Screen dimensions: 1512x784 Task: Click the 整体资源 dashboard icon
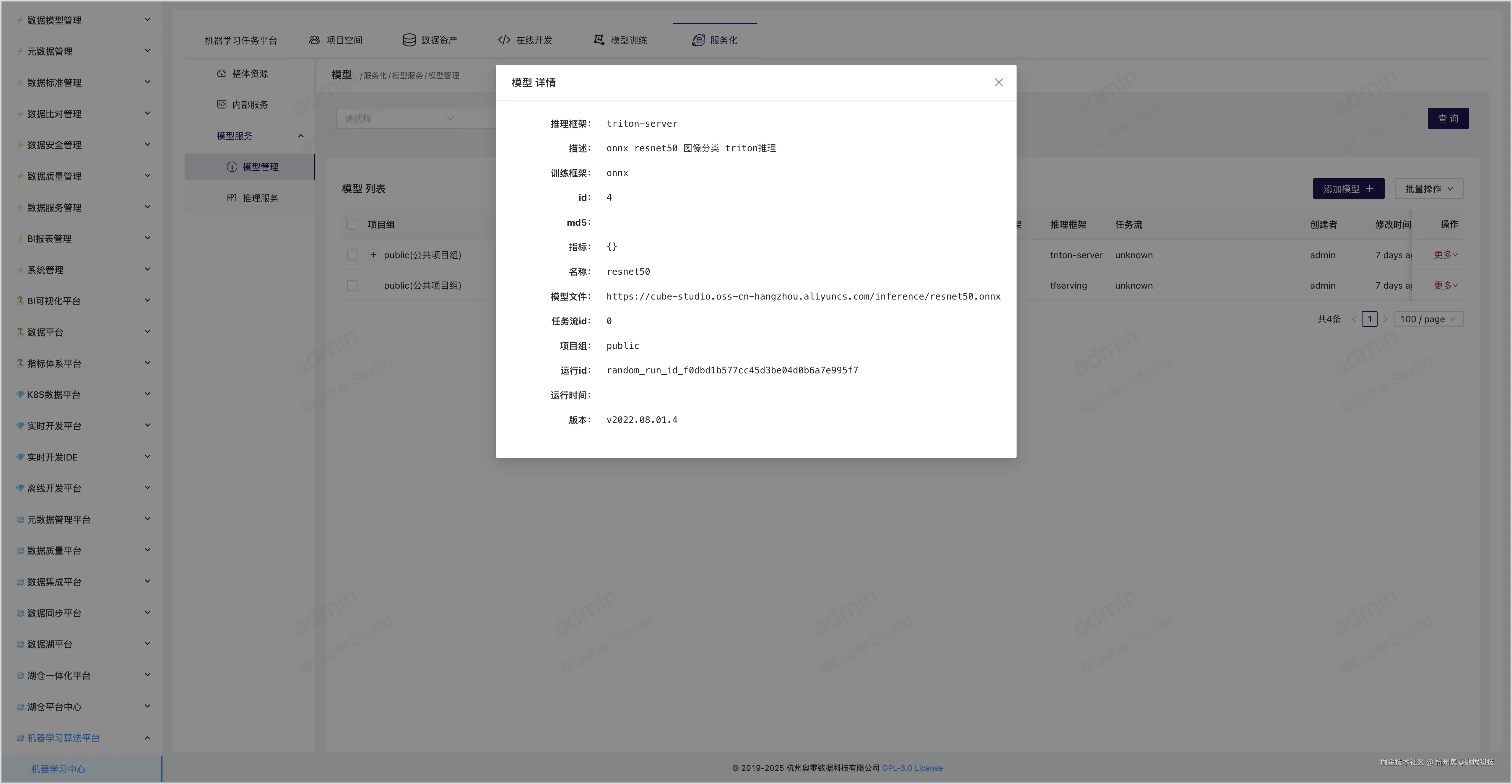pyautogui.click(x=222, y=73)
